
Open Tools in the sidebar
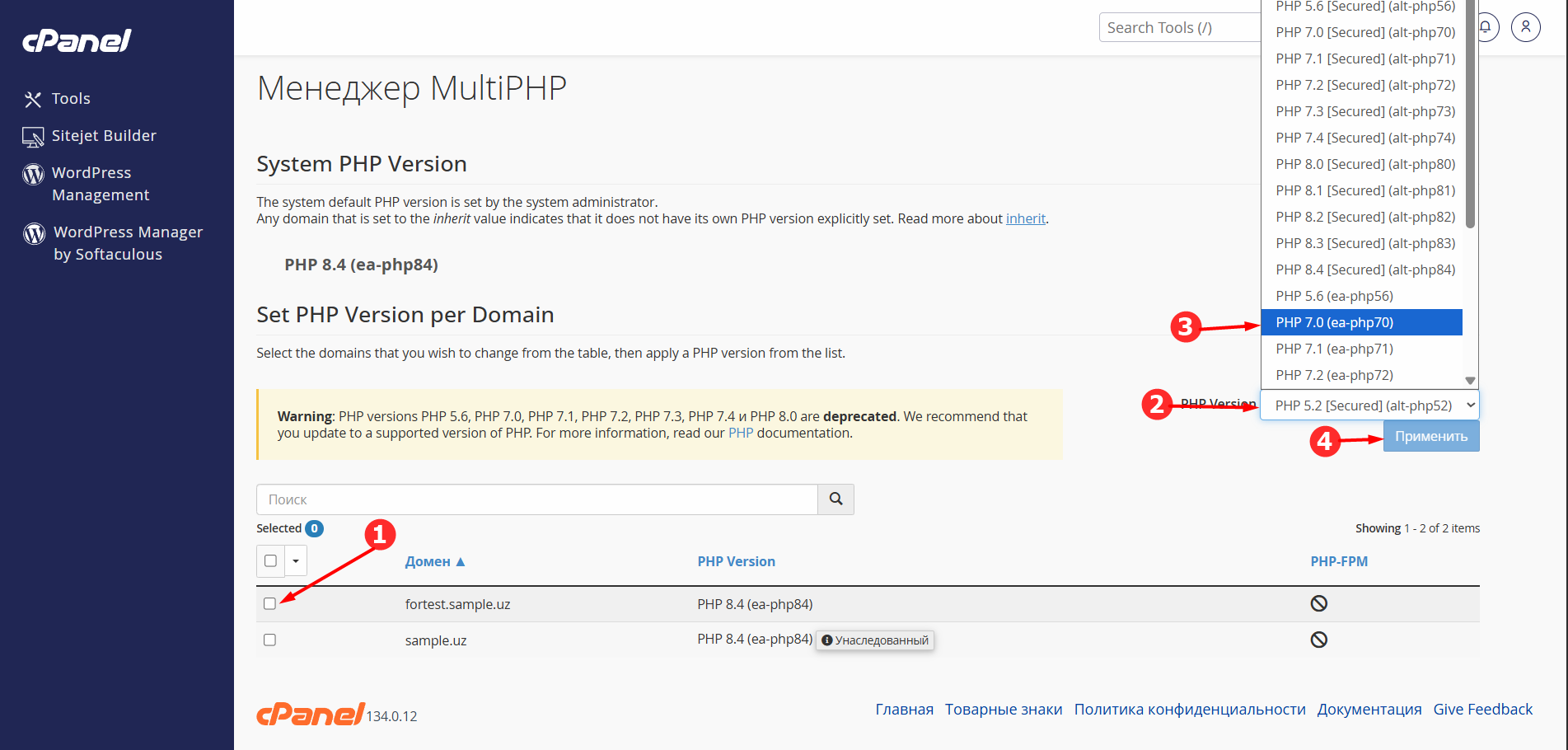coord(71,99)
